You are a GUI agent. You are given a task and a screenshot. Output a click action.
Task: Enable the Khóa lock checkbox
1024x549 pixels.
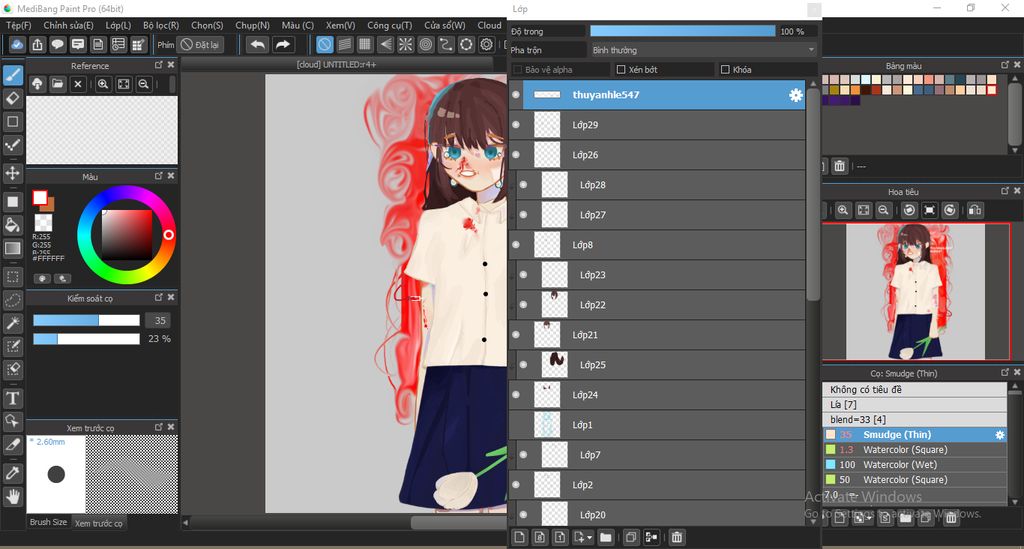pos(725,70)
